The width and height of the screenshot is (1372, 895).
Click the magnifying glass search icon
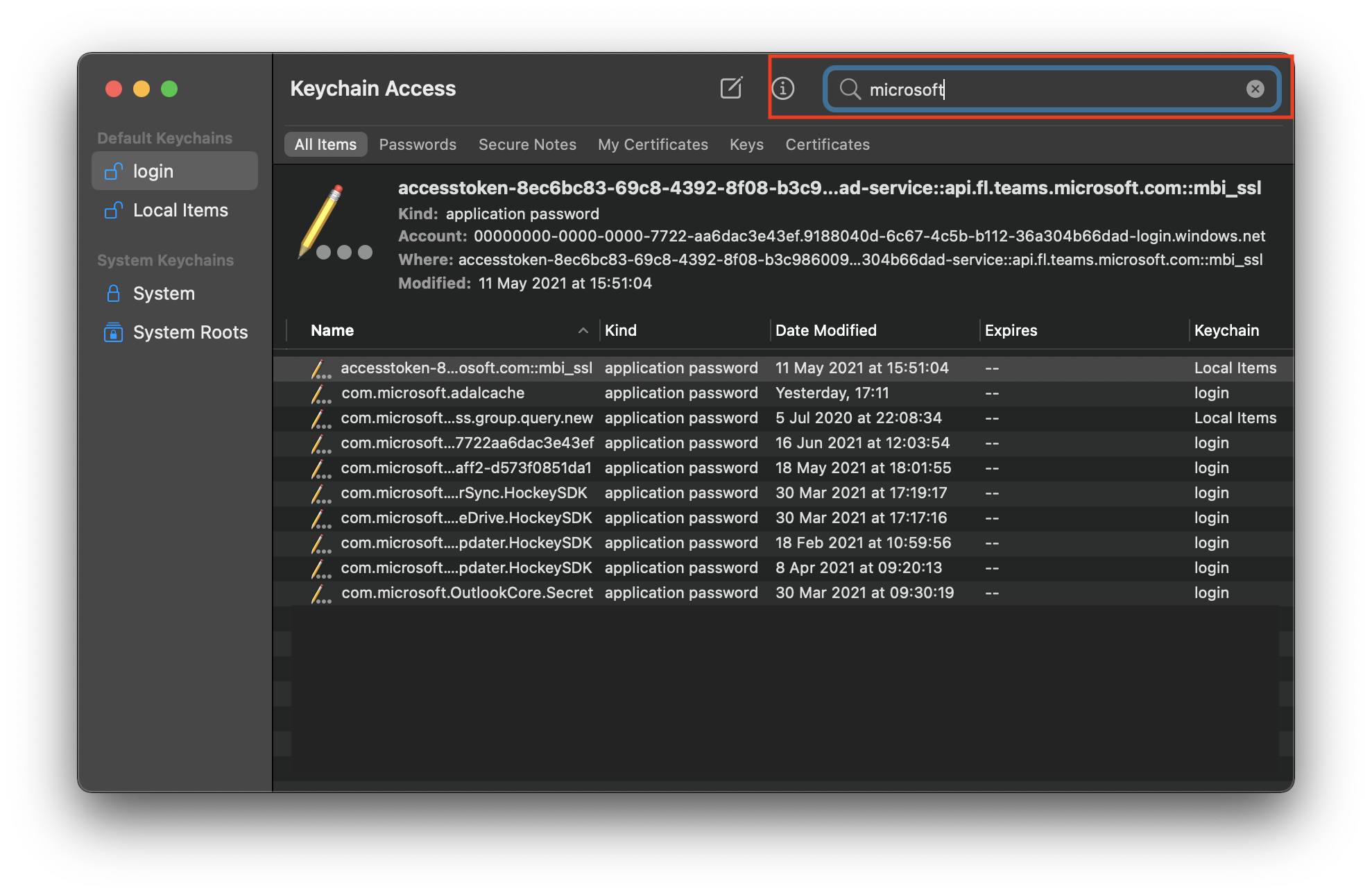pyautogui.click(x=850, y=89)
